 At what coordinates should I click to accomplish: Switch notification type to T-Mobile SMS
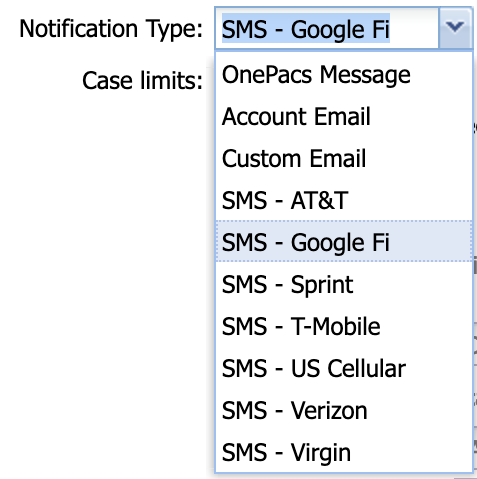(x=344, y=326)
